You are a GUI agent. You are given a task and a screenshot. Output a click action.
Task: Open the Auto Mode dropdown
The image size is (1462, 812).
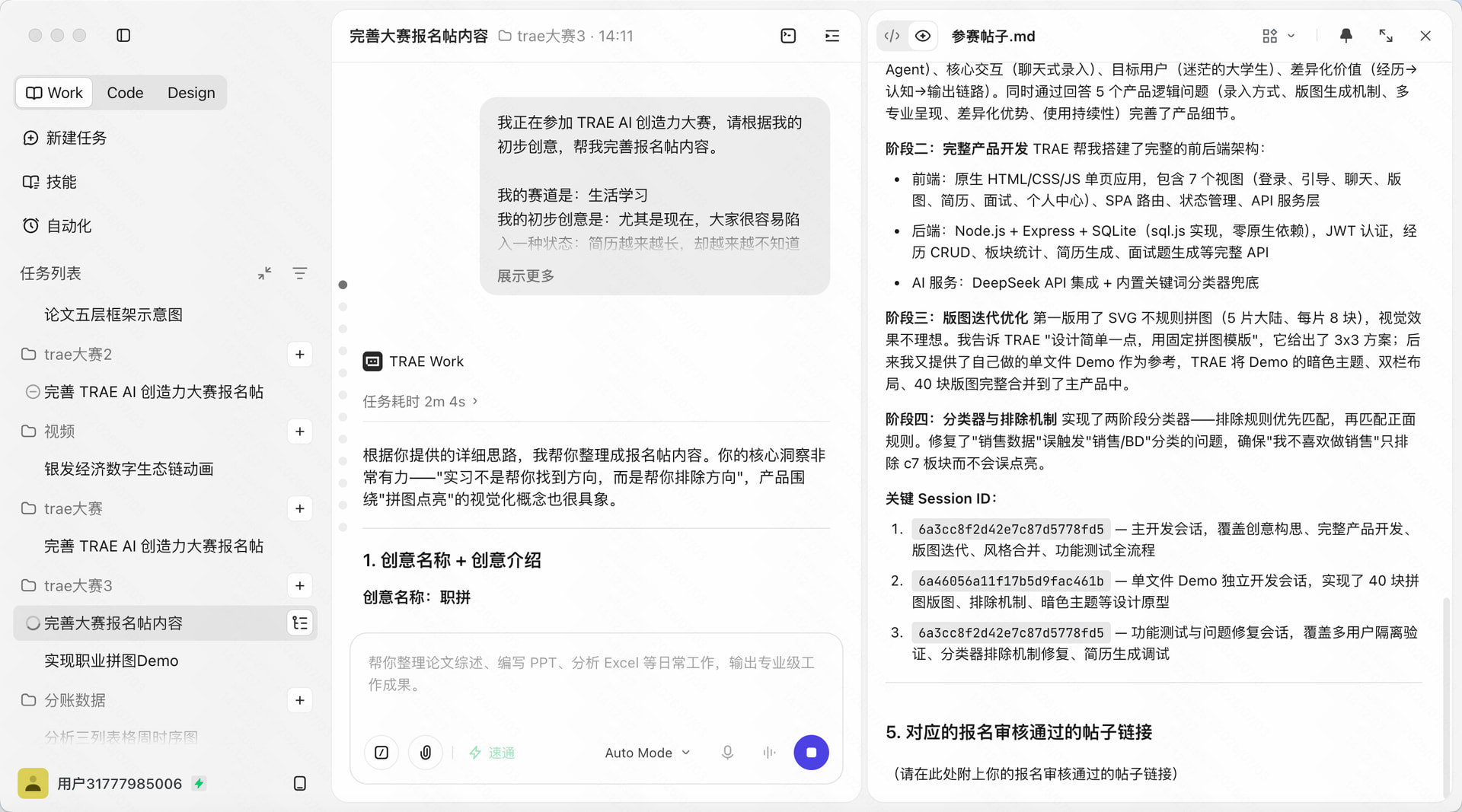coord(648,753)
